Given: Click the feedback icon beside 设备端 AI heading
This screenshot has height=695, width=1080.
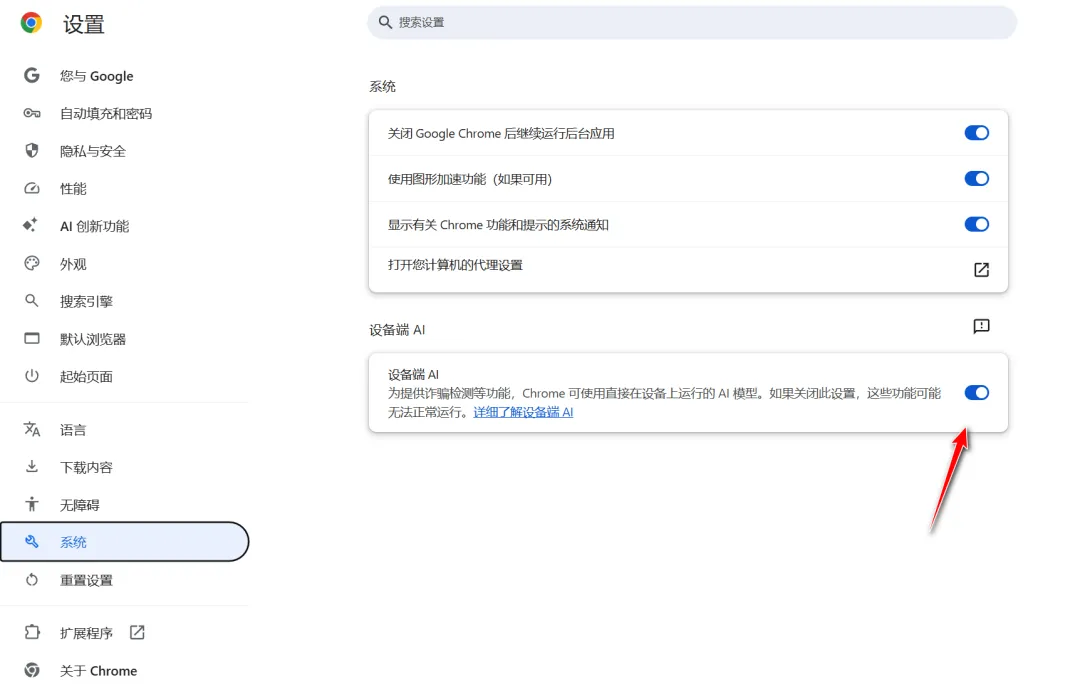Looking at the screenshot, I should (x=982, y=326).
